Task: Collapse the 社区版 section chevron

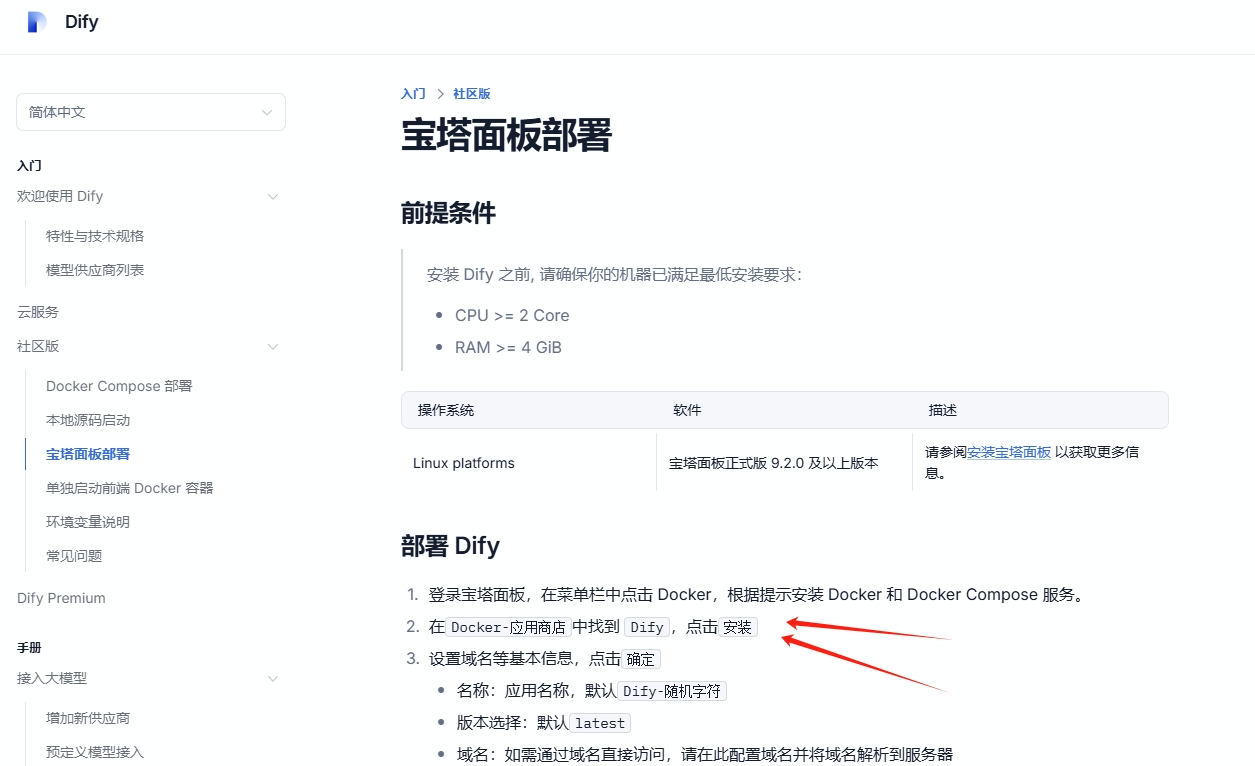Action: coord(272,347)
